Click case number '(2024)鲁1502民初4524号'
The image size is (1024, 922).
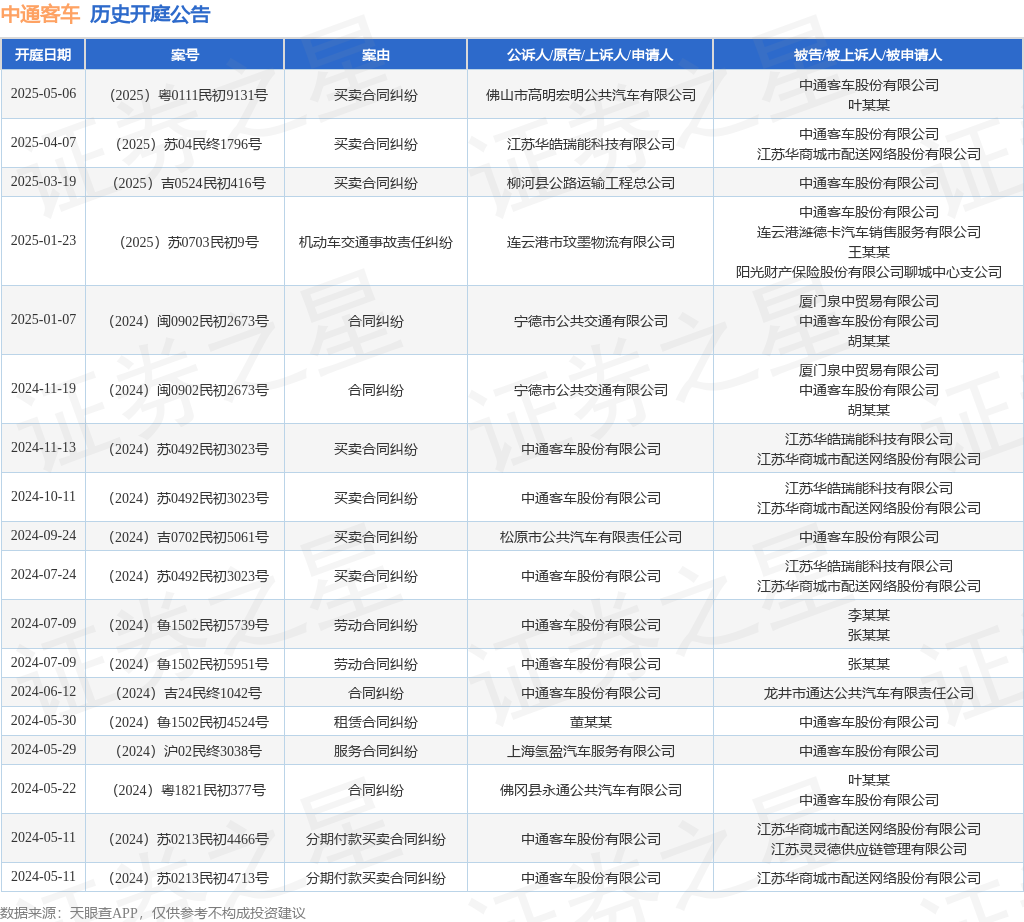188,722
